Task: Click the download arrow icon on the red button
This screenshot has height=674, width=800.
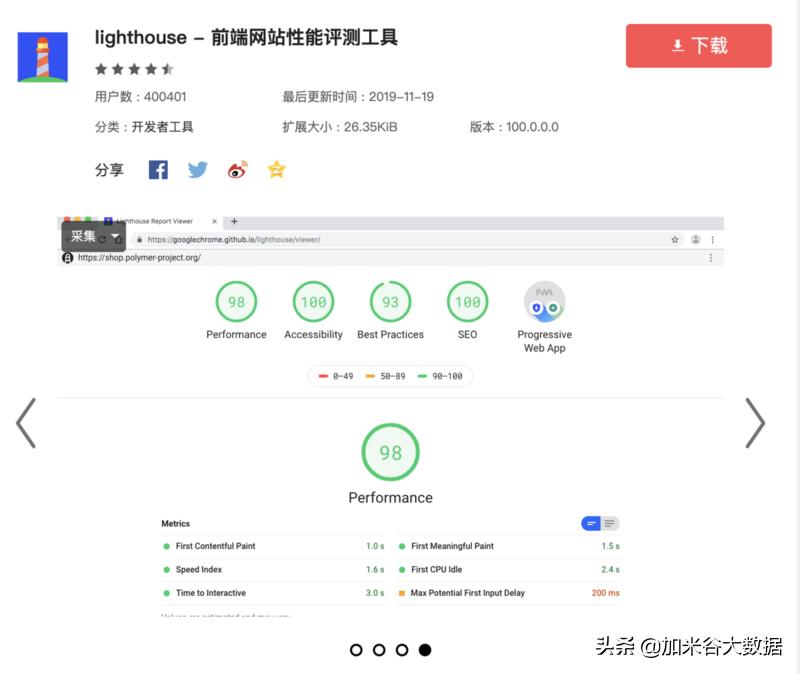Action: point(678,45)
